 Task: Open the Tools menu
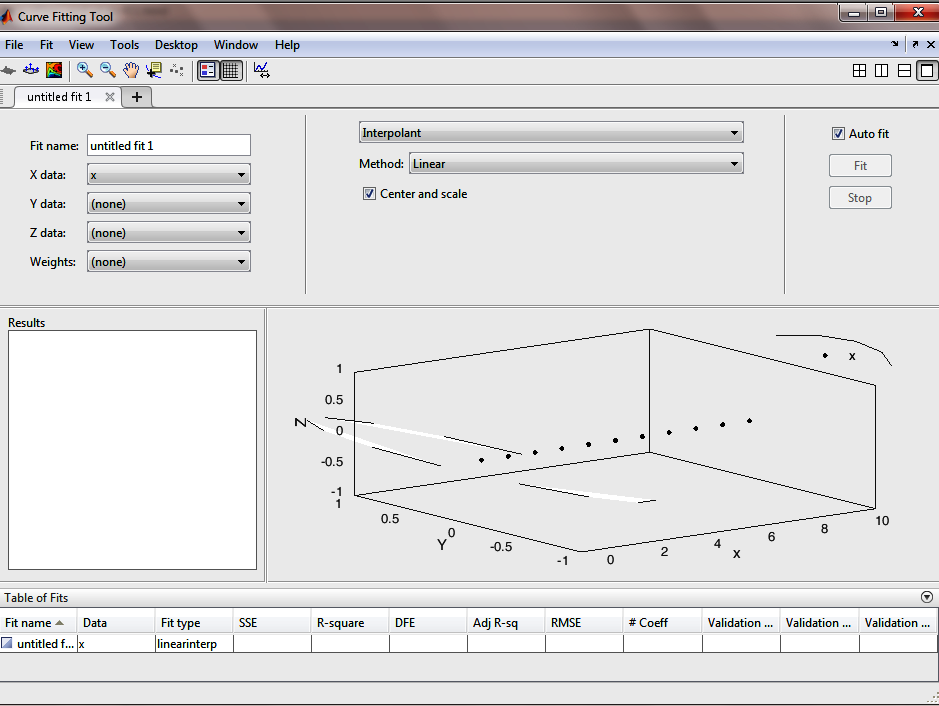pos(124,45)
